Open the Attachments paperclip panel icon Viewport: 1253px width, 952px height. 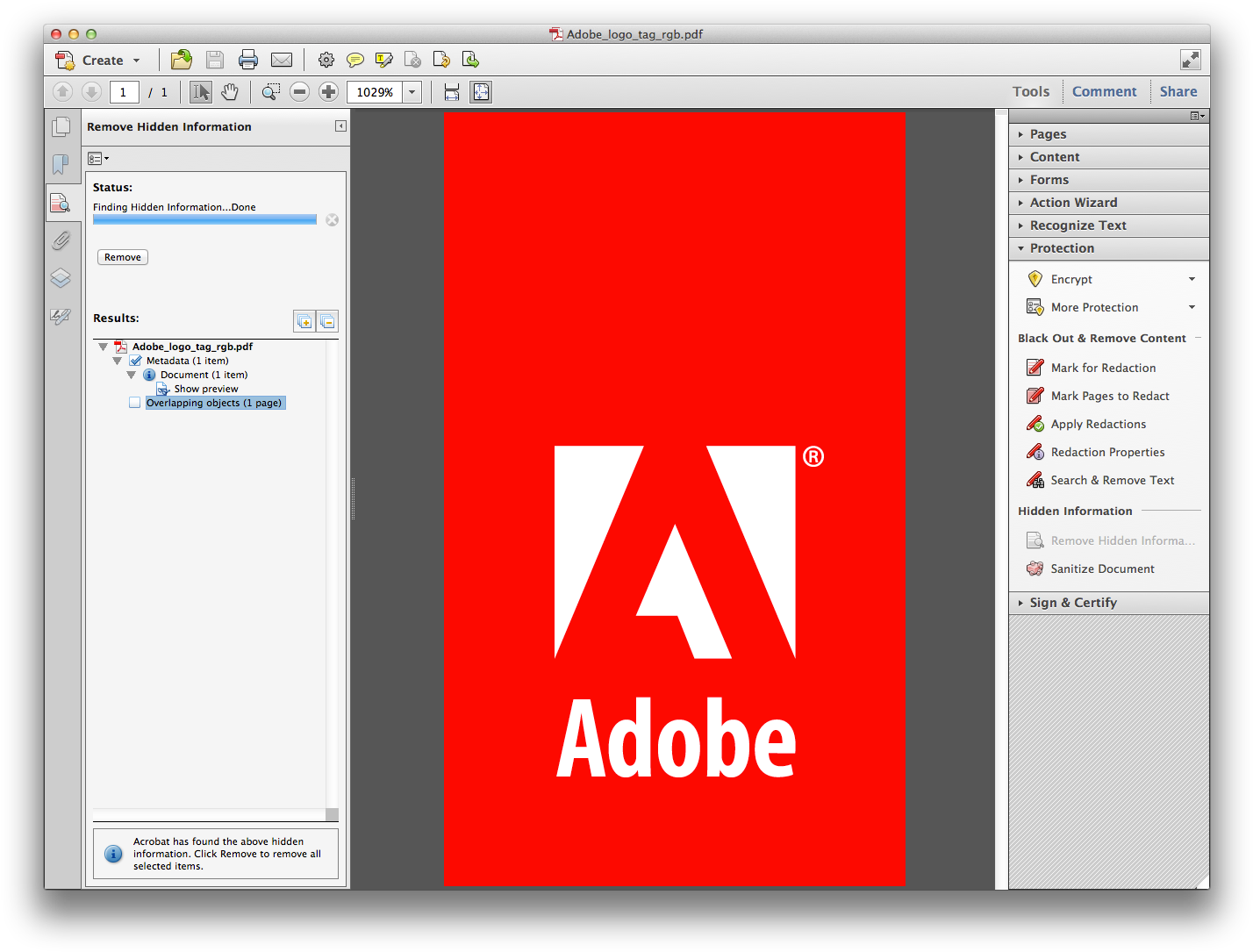point(61,240)
